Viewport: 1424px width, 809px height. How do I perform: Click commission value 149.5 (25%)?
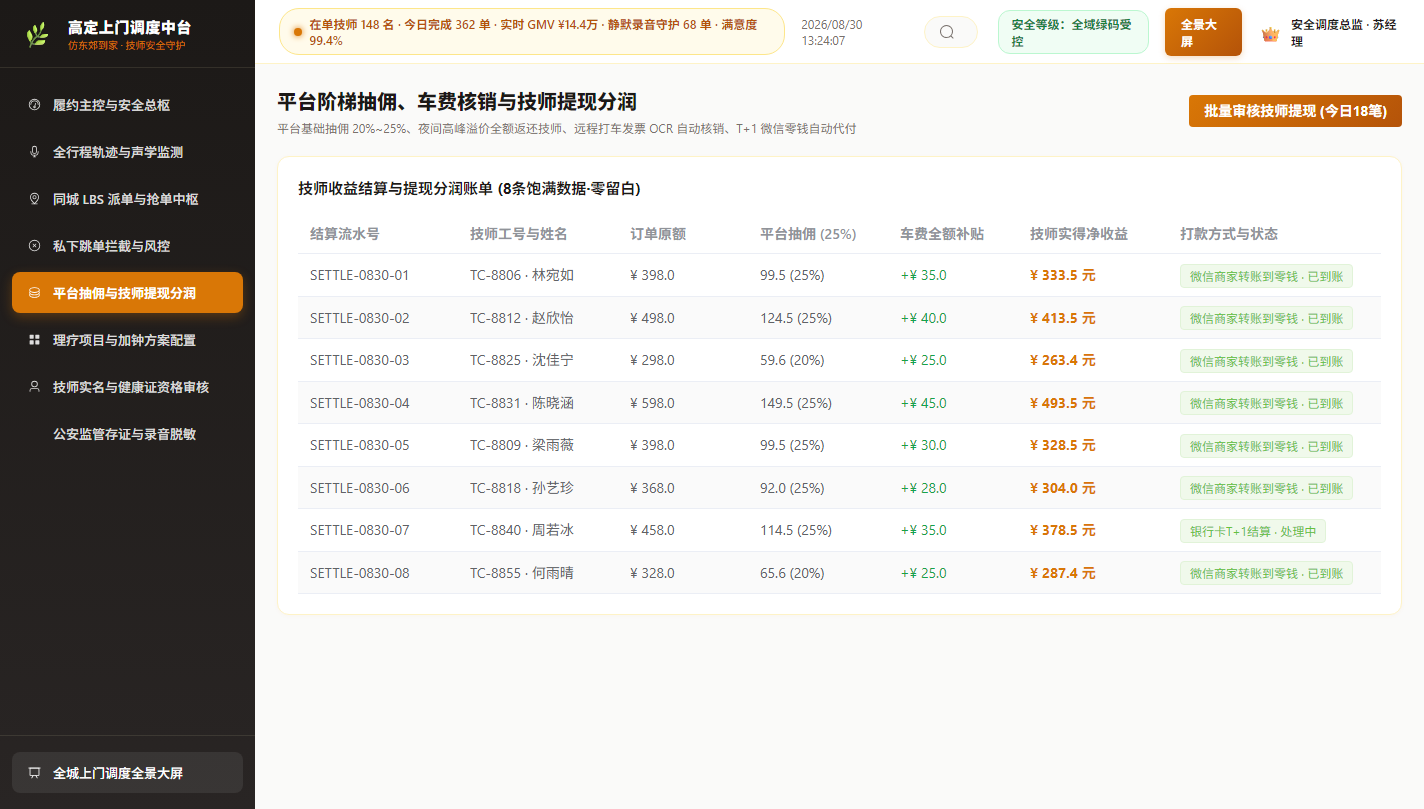pos(796,403)
